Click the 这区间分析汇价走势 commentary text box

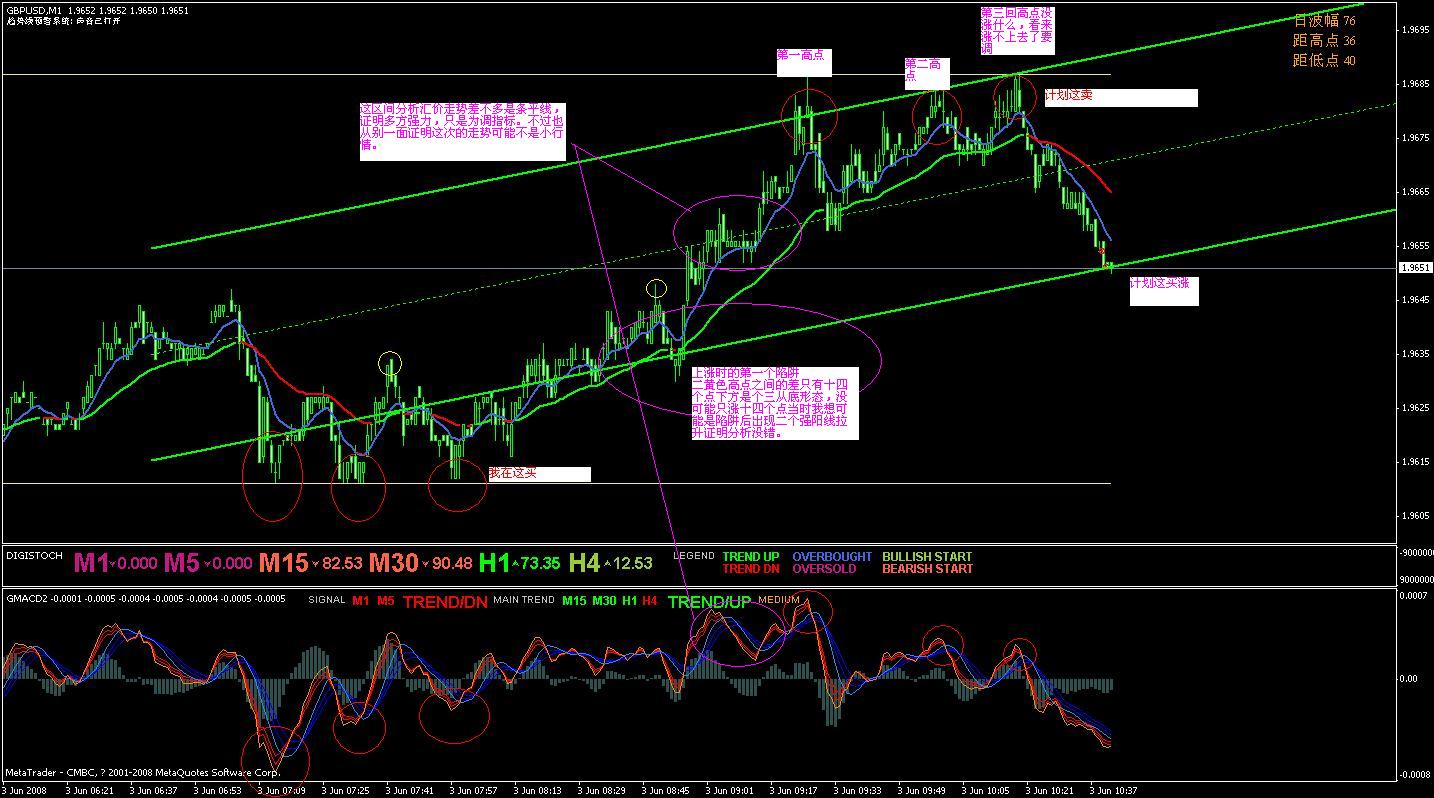click(x=462, y=131)
